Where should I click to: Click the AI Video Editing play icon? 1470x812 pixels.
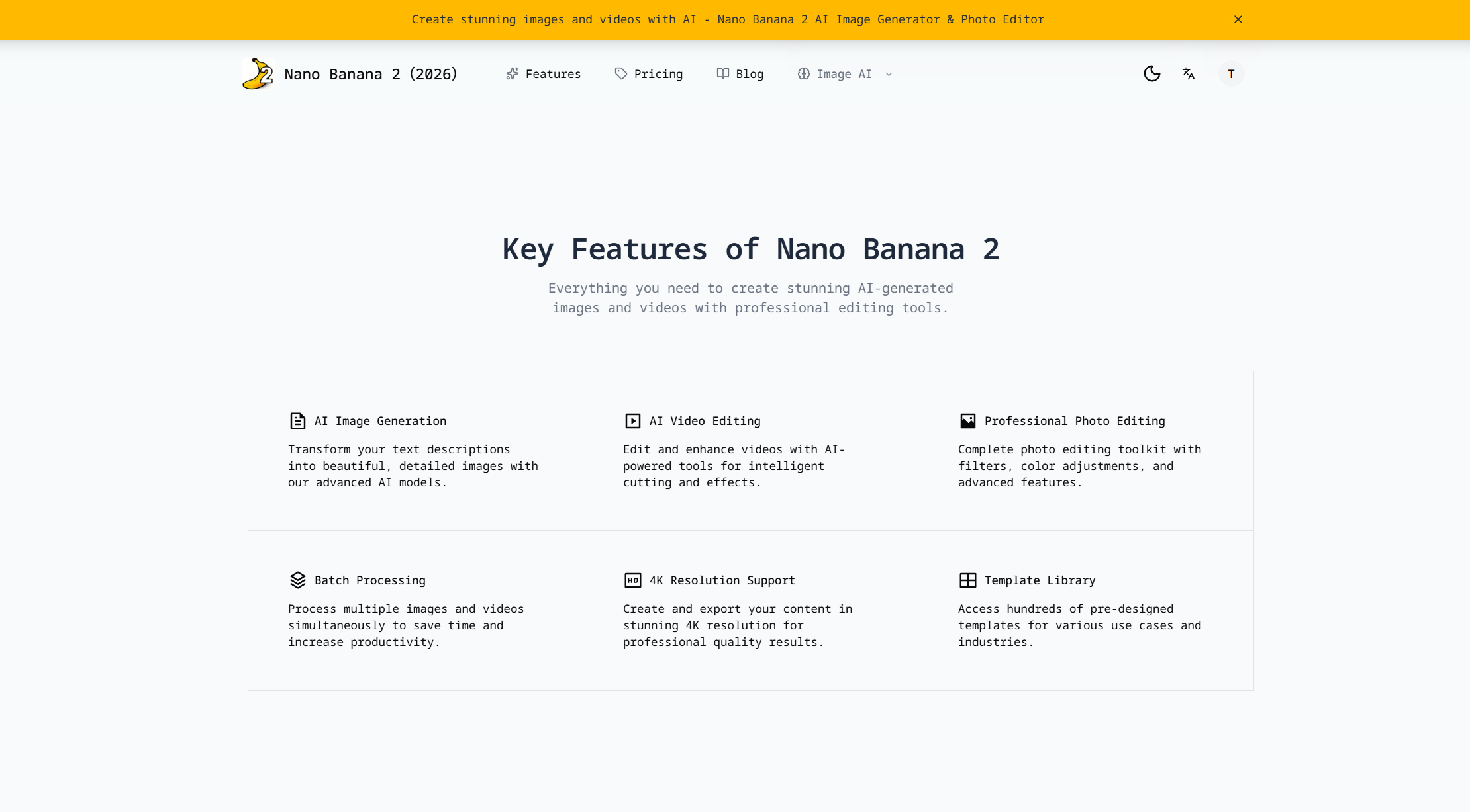[x=632, y=421]
